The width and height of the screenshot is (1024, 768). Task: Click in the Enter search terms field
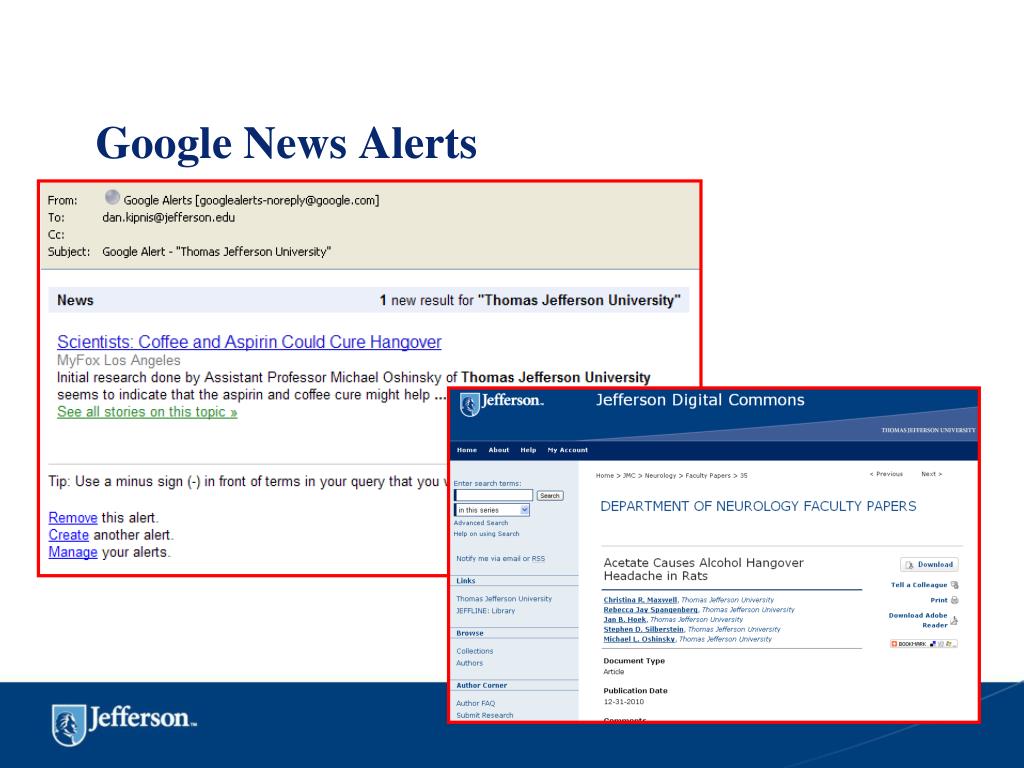click(494, 496)
